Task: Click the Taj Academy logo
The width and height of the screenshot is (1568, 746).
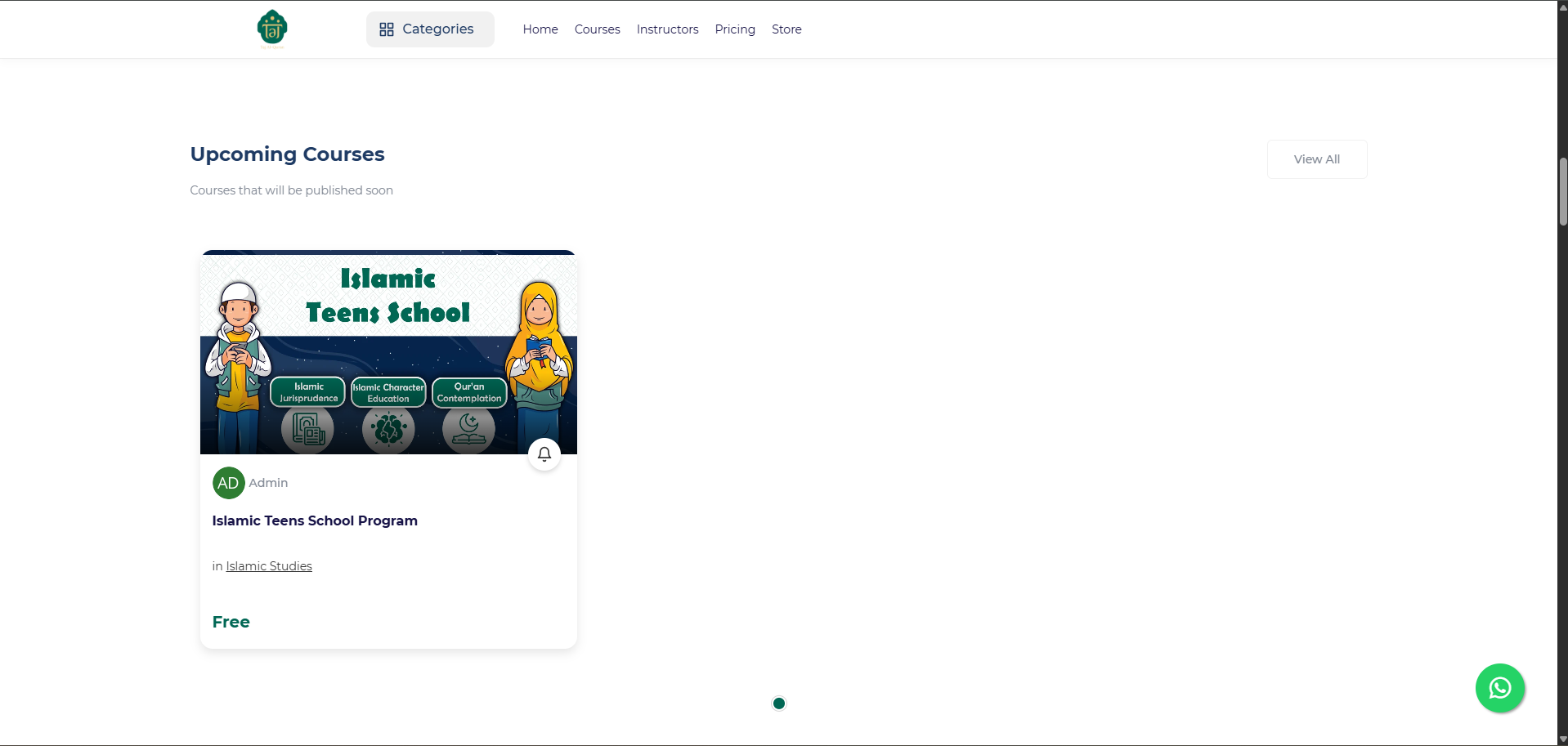Action: pyautogui.click(x=272, y=28)
